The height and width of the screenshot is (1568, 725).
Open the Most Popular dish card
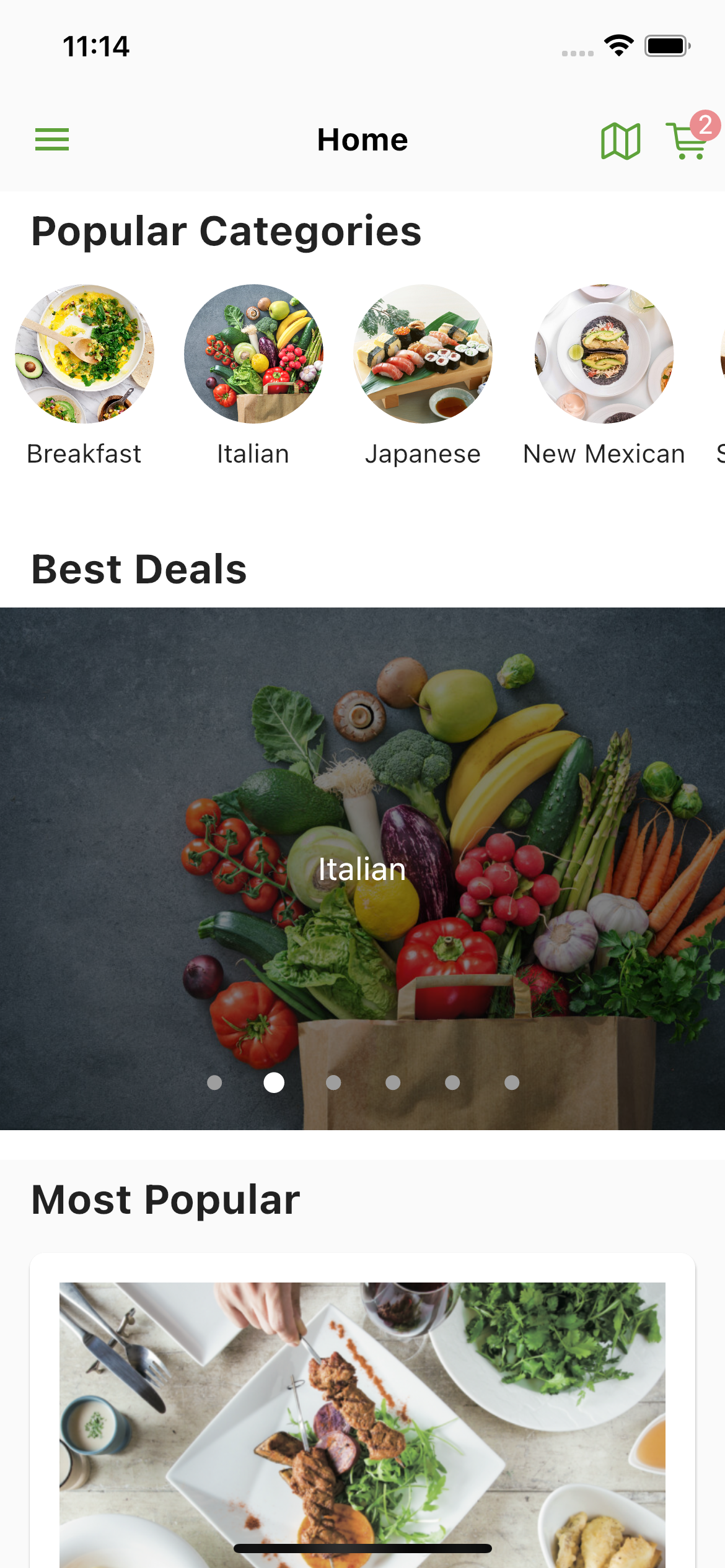pos(362,1411)
